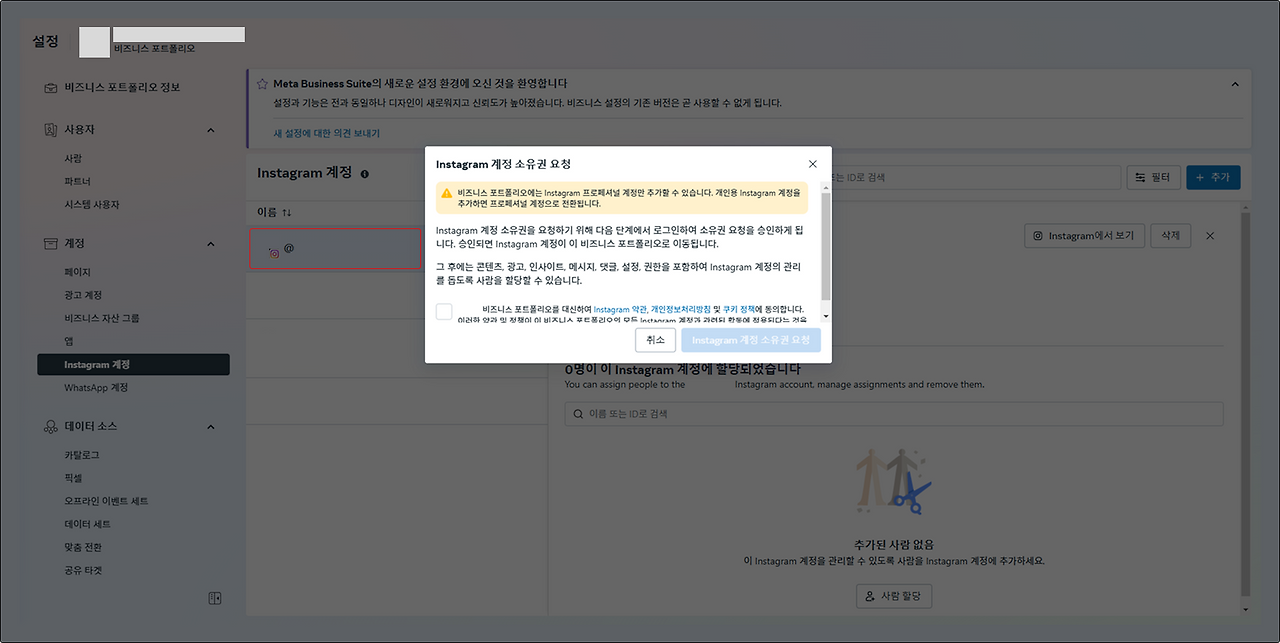Select the Instagram account row with @
Viewport: 1280px width, 643px height.
336,249
